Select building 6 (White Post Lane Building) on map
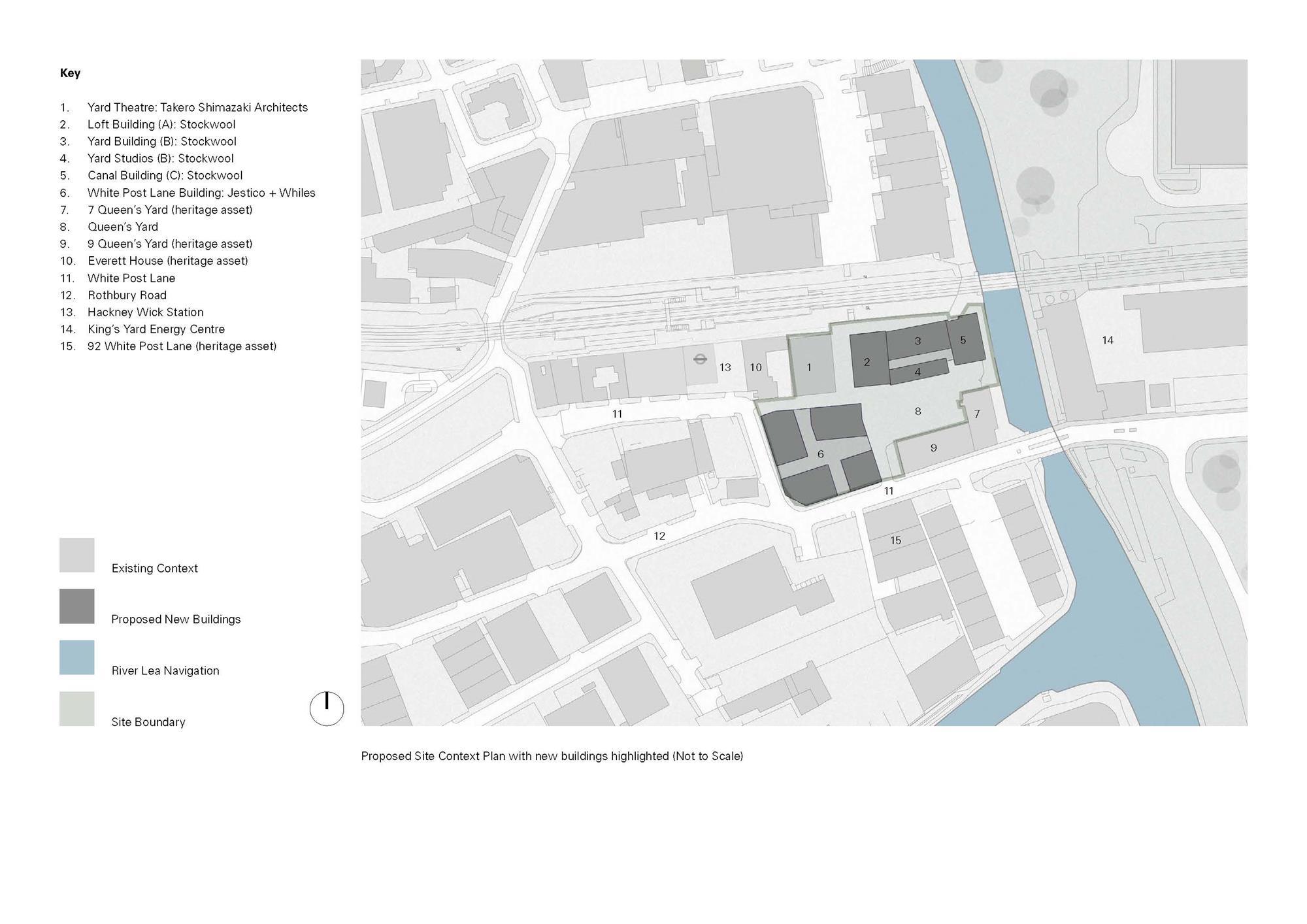The image size is (1307, 924). pyautogui.click(x=821, y=453)
